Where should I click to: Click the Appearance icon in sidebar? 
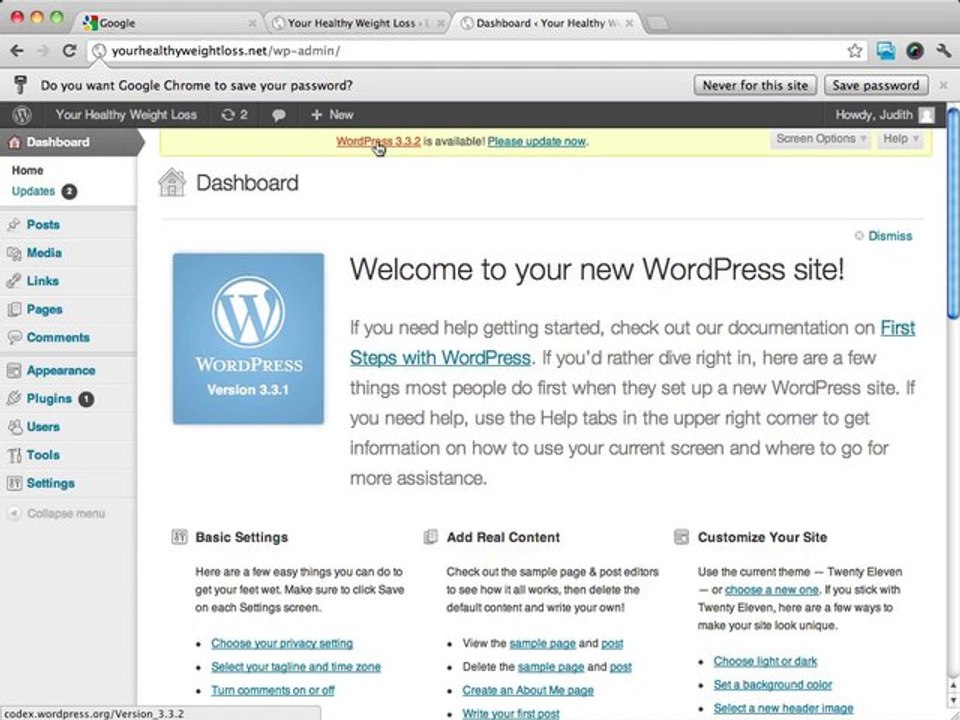(x=14, y=370)
